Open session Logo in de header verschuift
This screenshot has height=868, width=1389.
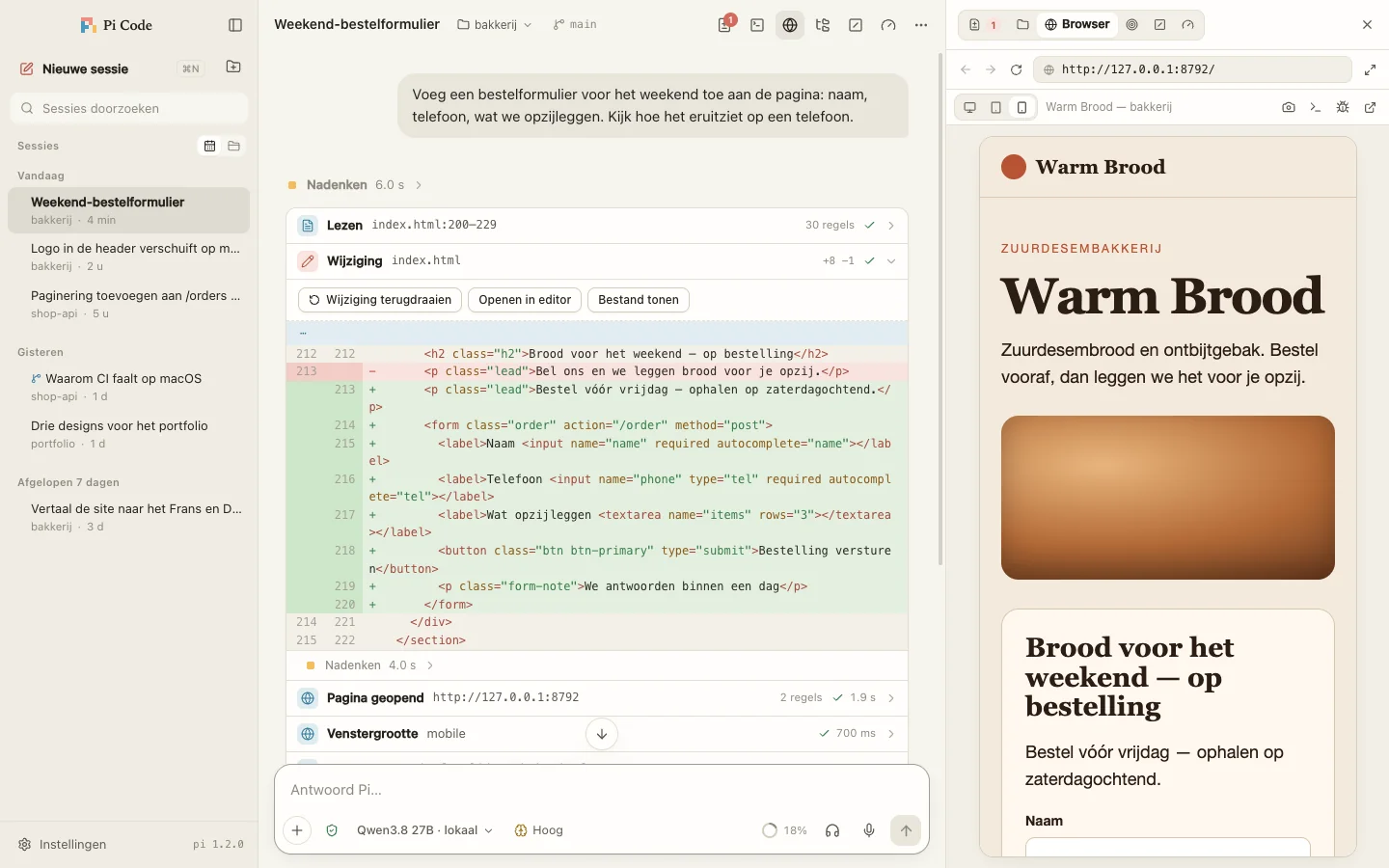[128, 257]
